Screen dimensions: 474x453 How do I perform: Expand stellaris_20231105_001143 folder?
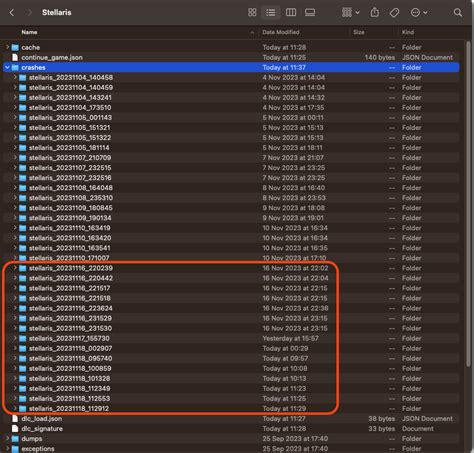coord(15,117)
